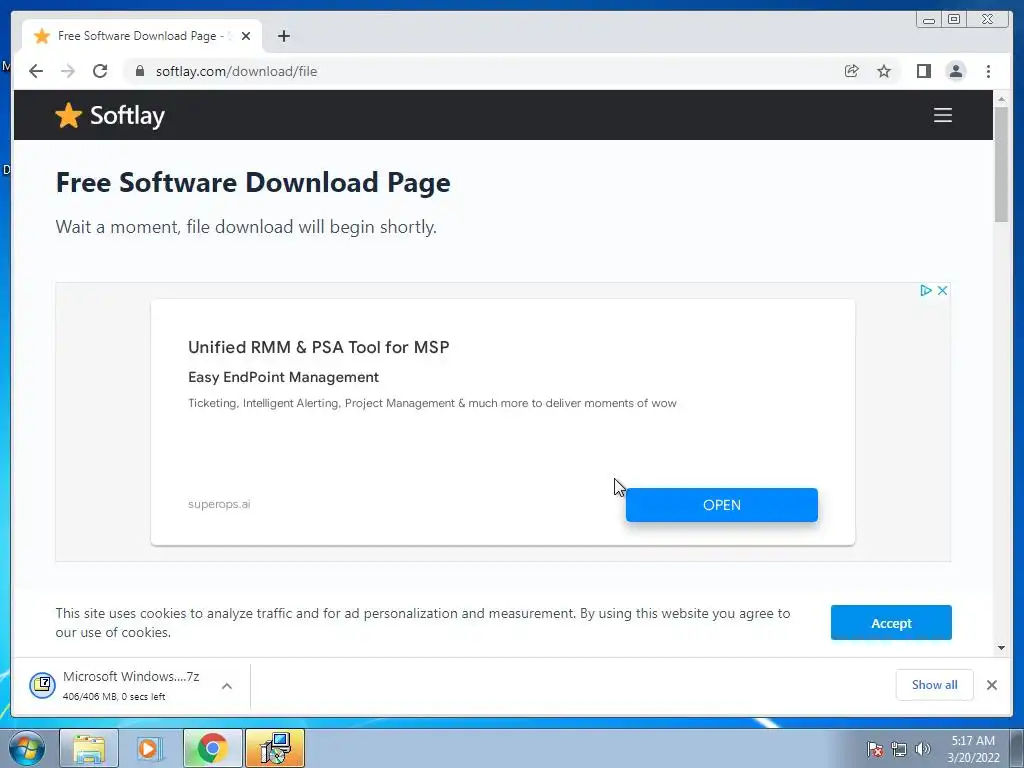View site info via padlock icon
Screen dimensions: 1024x768
[140, 71]
